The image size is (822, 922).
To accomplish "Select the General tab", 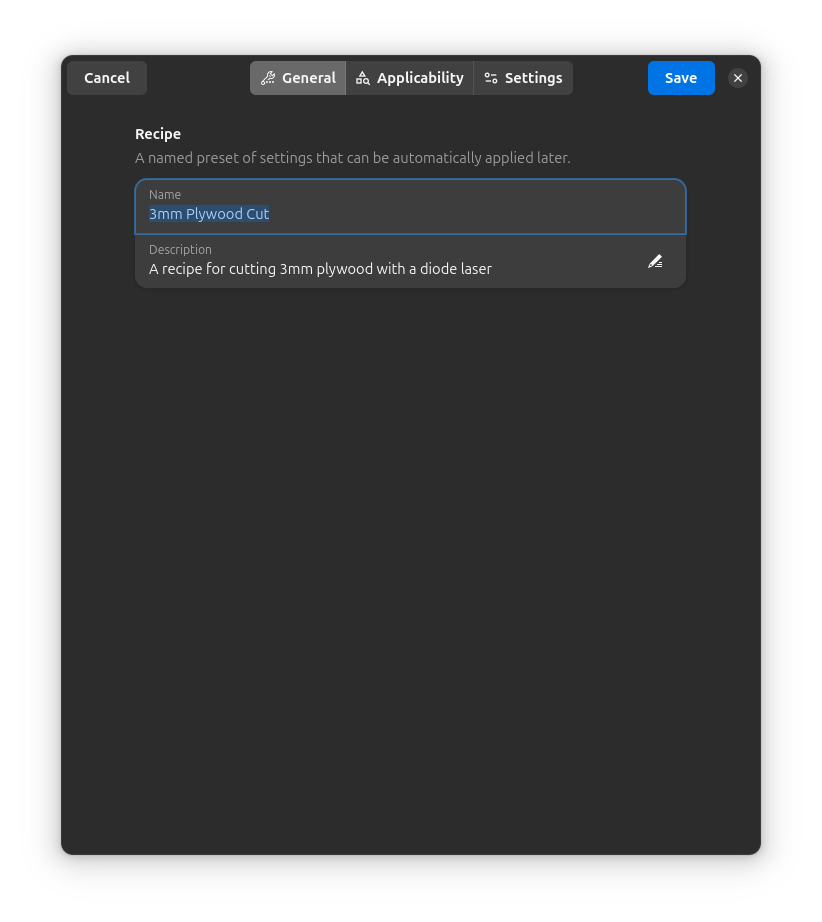I will pos(298,77).
